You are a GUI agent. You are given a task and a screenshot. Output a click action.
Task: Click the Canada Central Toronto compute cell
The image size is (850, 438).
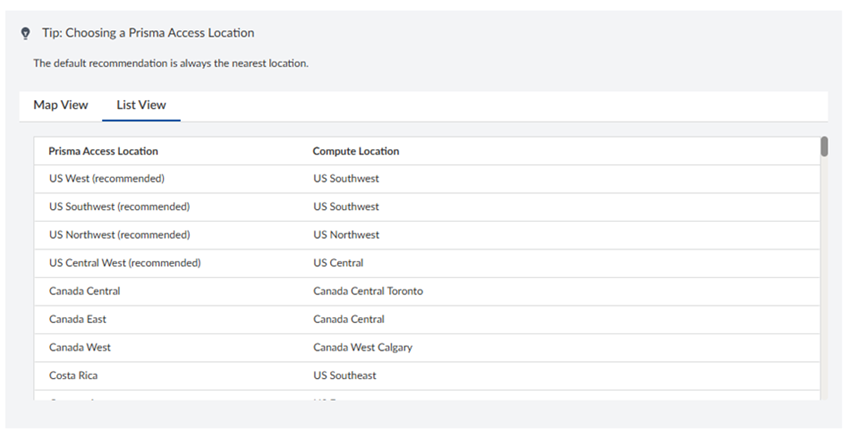367,291
